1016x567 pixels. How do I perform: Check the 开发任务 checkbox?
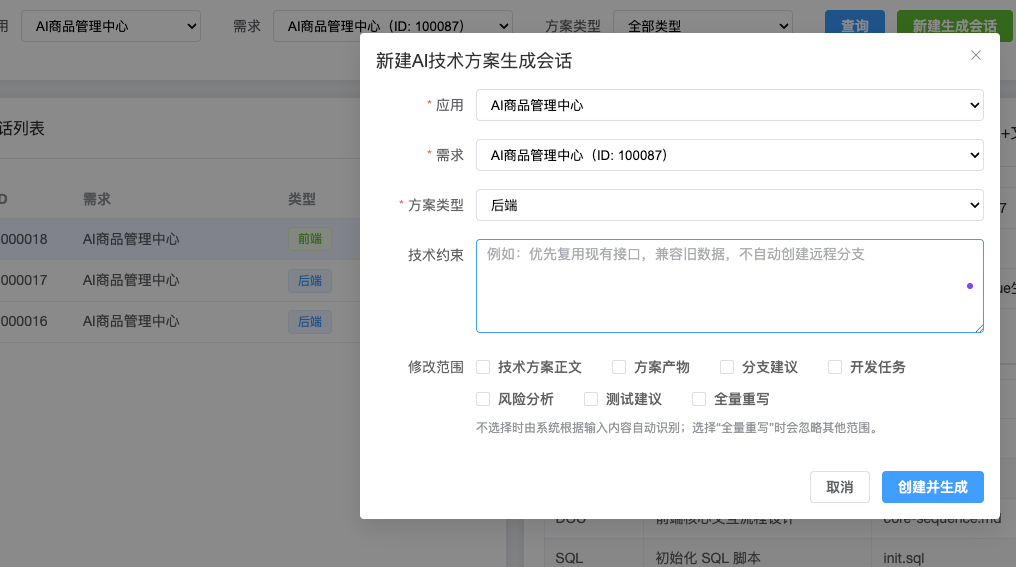point(835,367)
